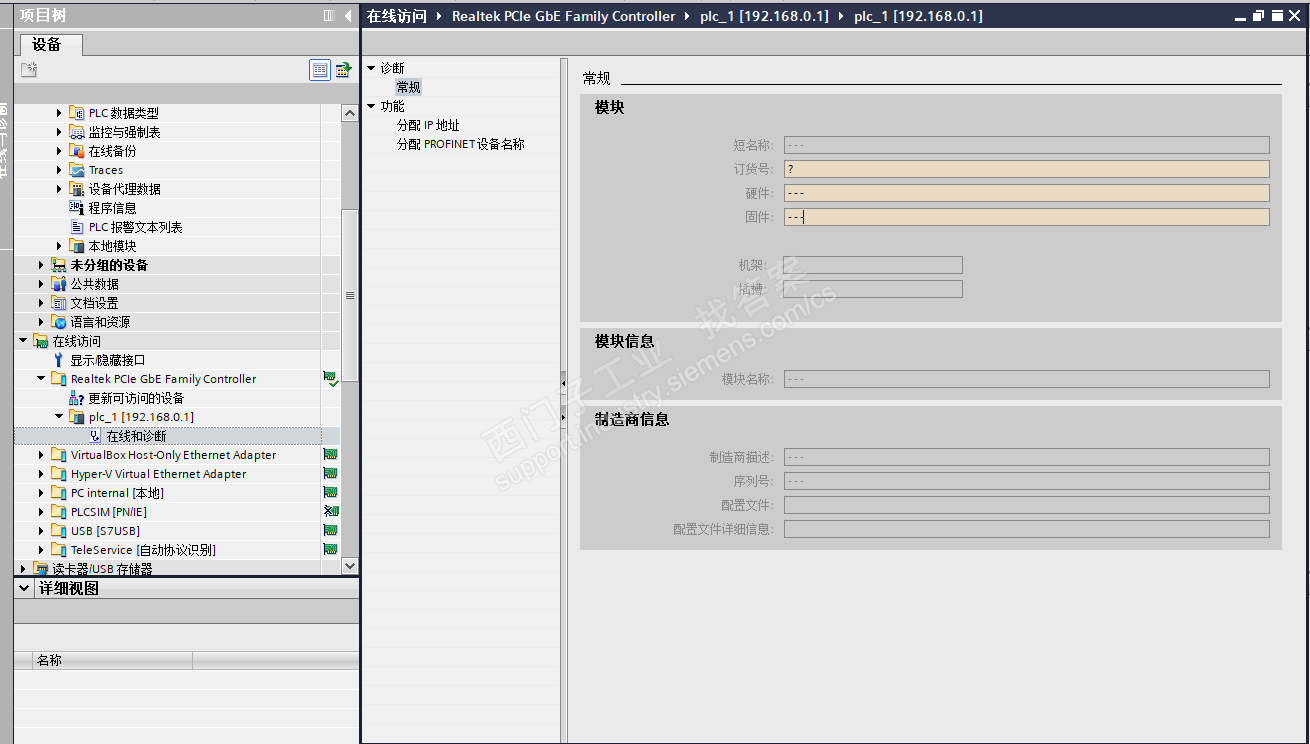Click Realtek PCIe GbE Family Controller in breadcrumb
Viewport: 1310px width, 744px height.
click(x=563, y=16)
